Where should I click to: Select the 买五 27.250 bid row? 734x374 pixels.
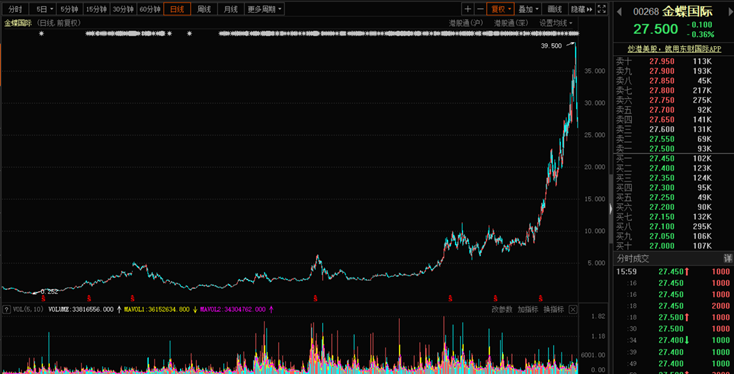(x=674, y=198)
